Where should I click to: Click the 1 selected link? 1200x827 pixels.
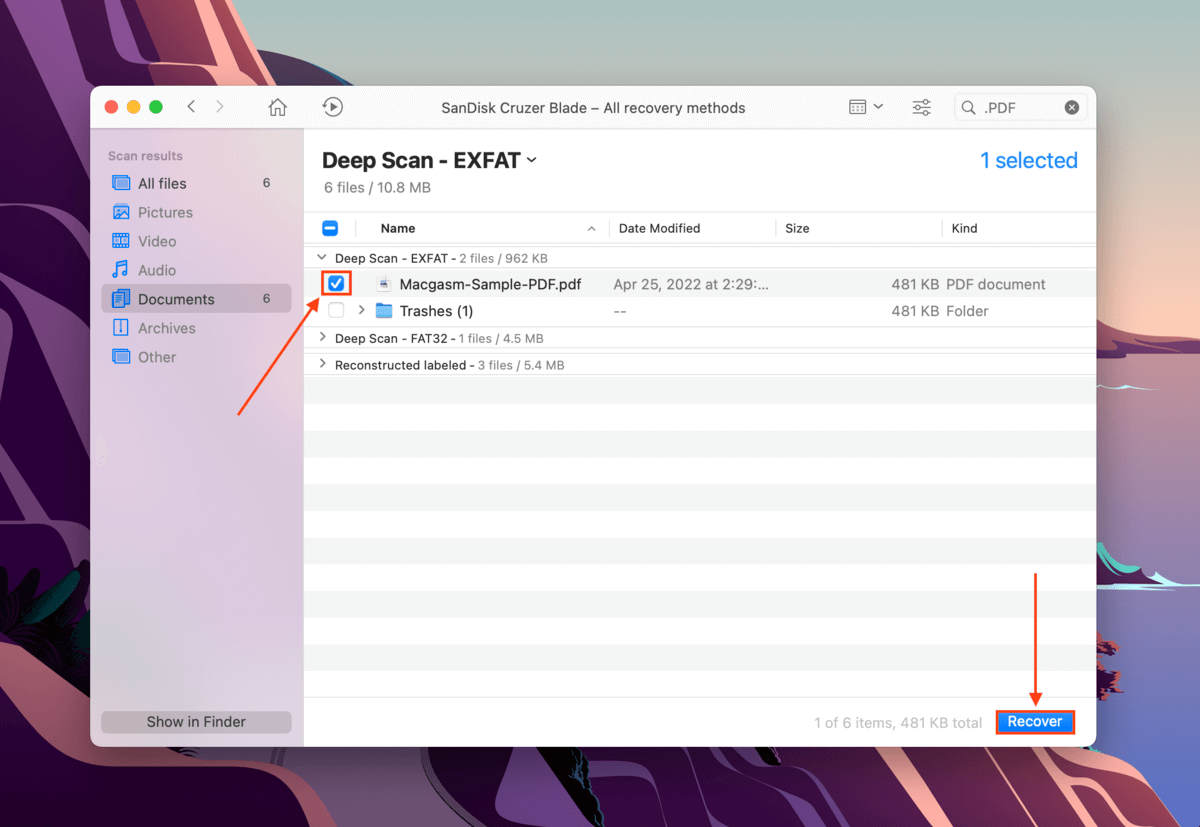[x=1028, y=160]
